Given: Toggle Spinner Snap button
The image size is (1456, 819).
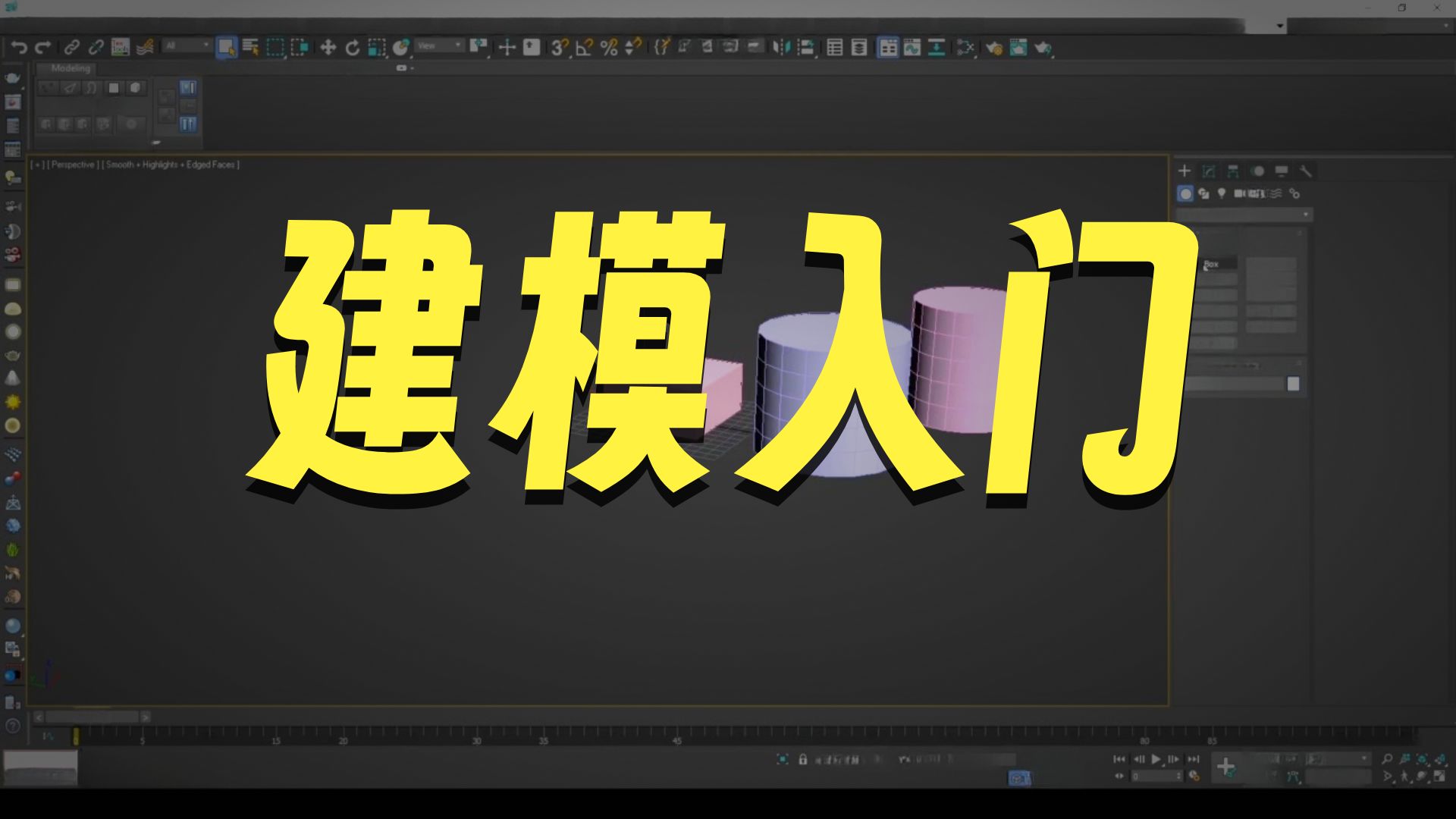Looking at the screenshot, I should pyautogui.click(x=632, y=47).
